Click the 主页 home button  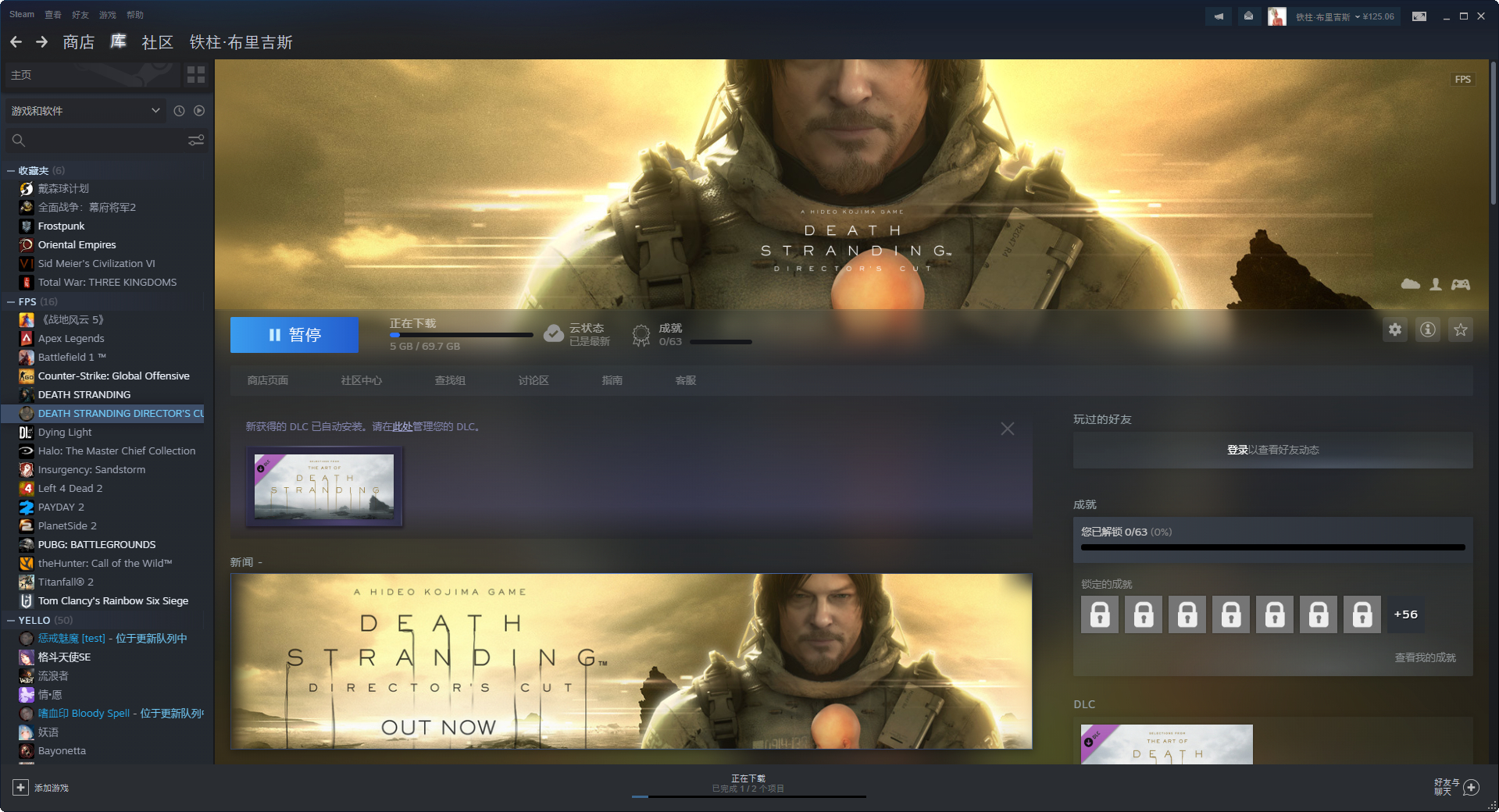coord(92,75)
